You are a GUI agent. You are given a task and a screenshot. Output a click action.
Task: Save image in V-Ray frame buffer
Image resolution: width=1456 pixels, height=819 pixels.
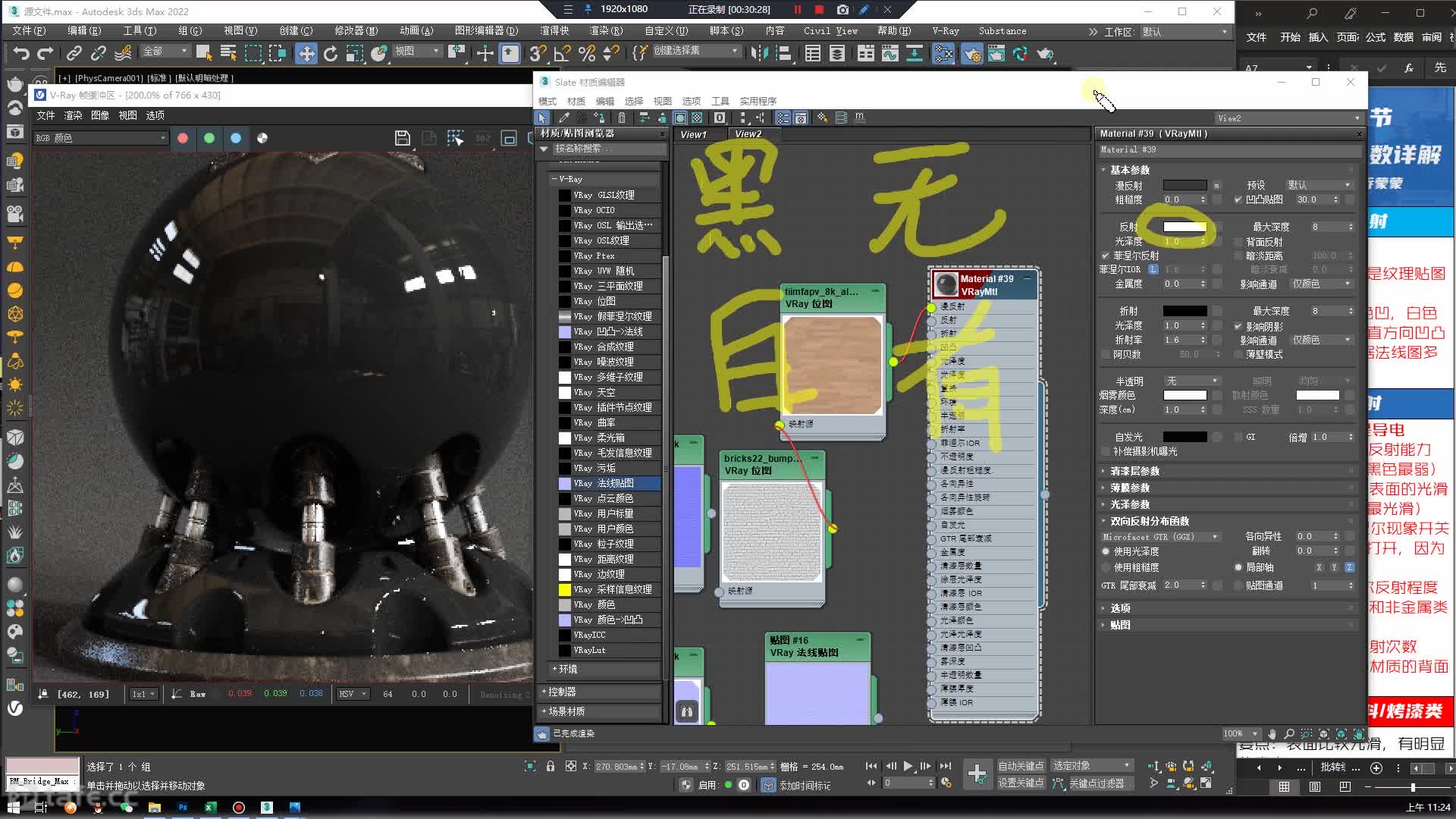[x=403, y=138]
